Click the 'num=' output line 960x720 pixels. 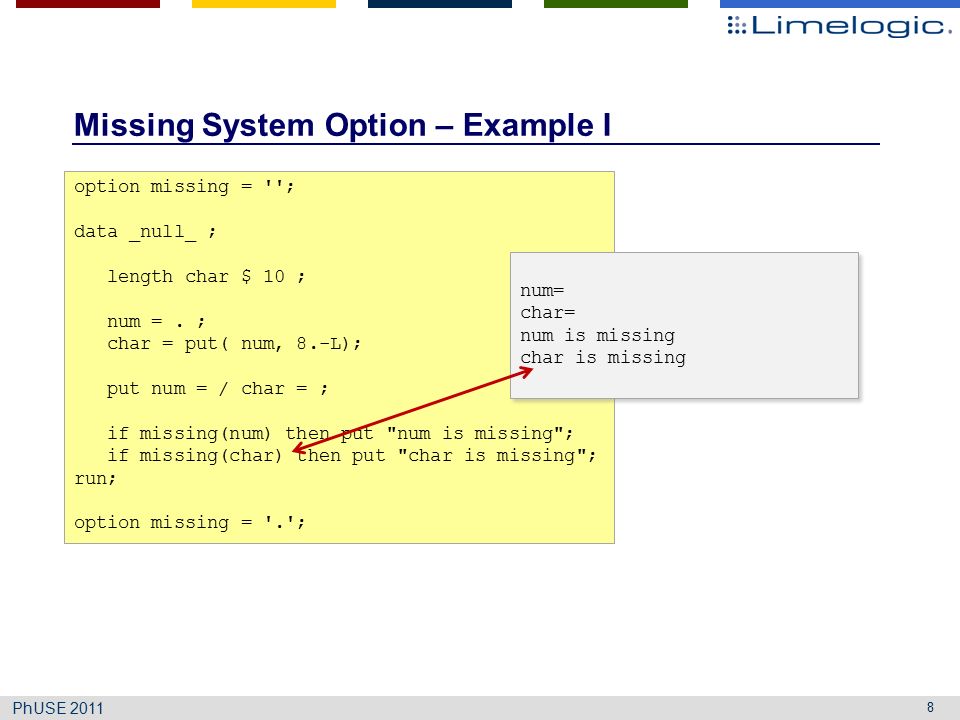542,291
